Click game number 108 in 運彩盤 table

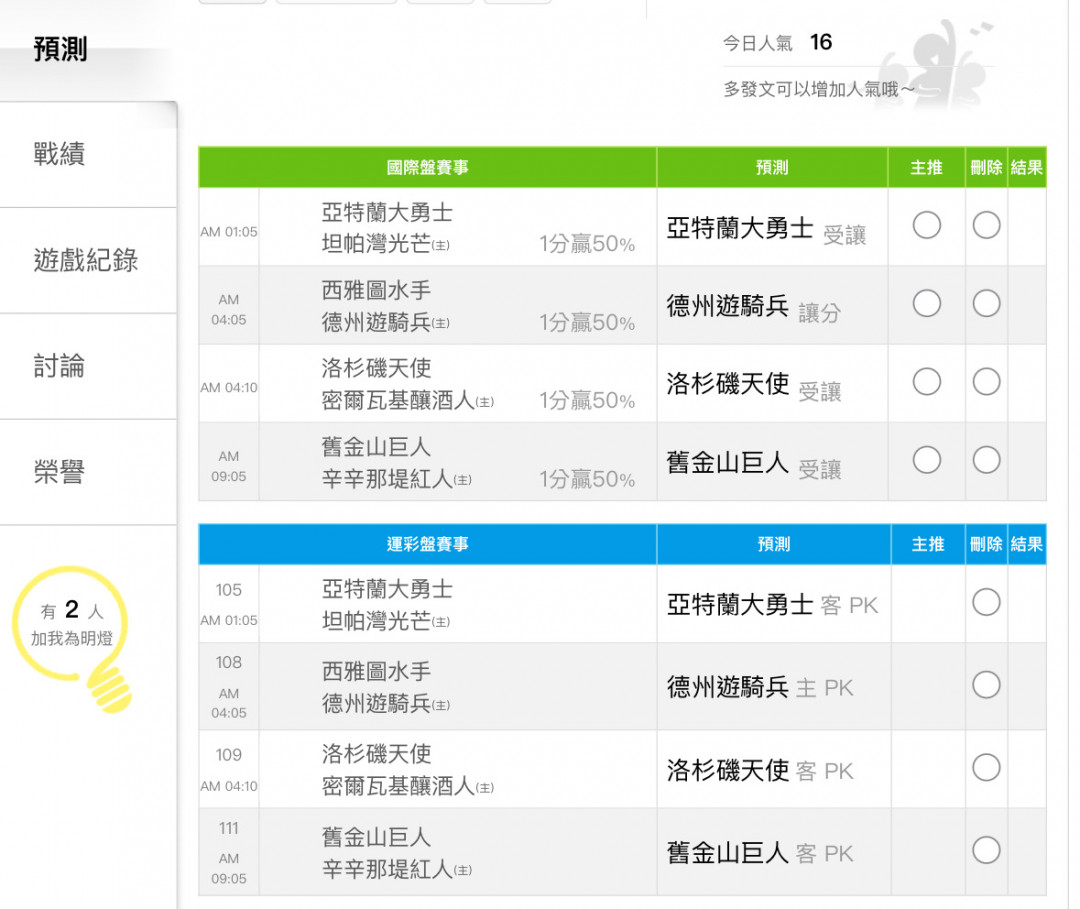point(229,662)
